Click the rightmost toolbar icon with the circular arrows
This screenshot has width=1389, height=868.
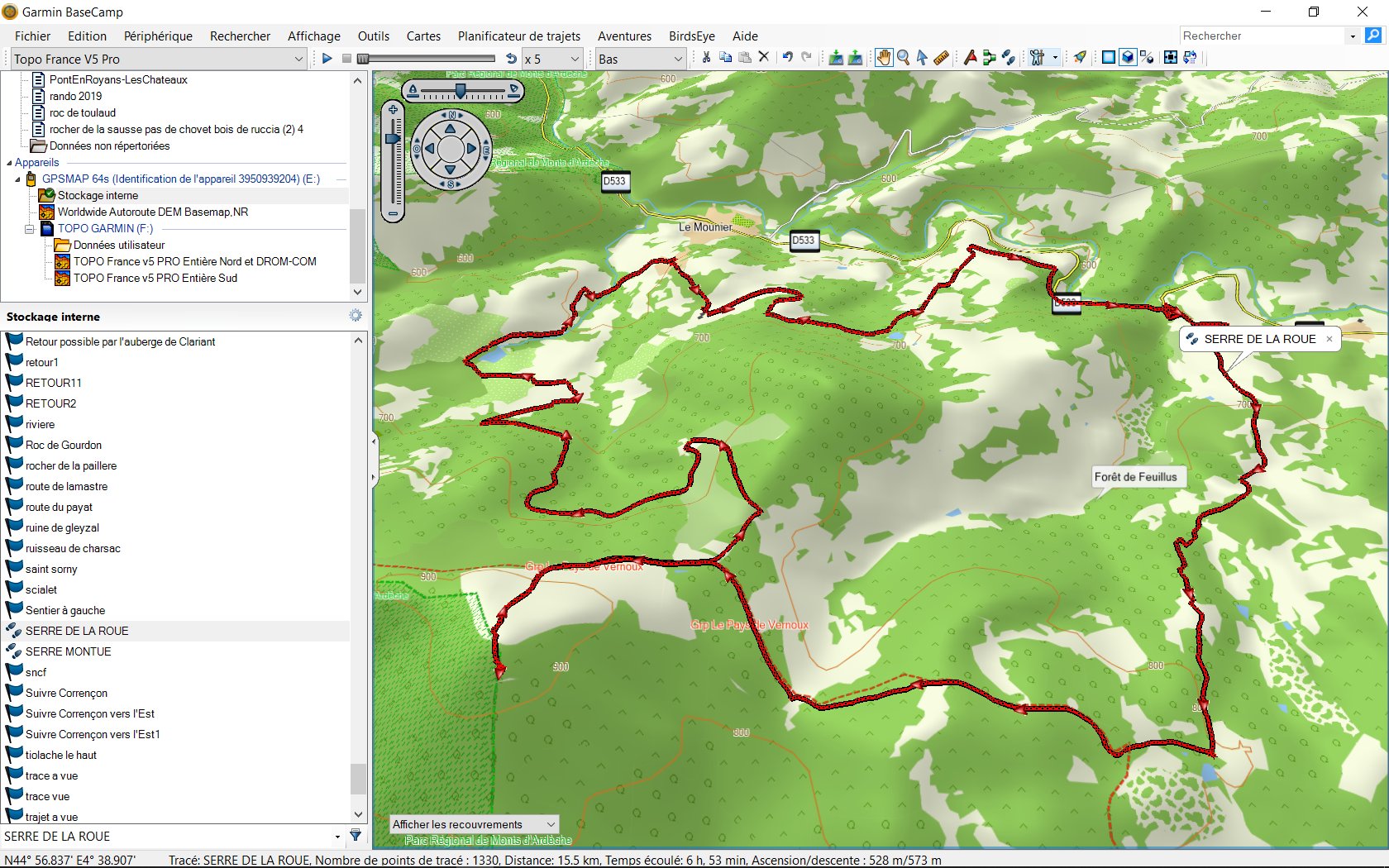1190,57
